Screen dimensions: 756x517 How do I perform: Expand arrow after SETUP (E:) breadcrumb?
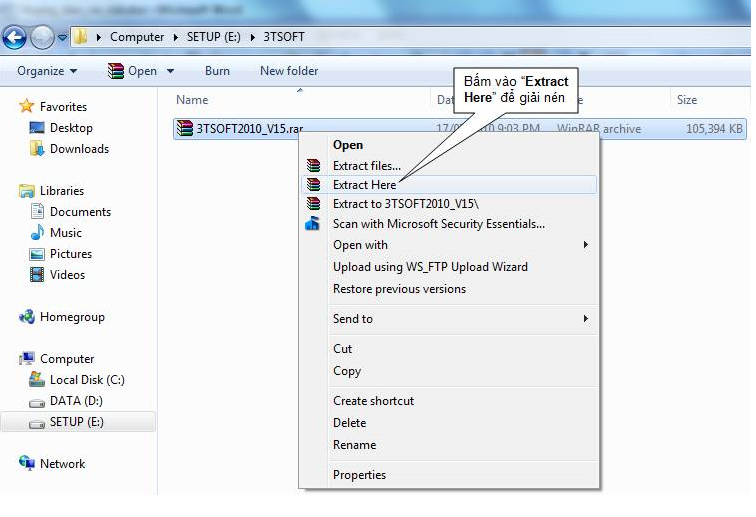(x=253, y=37)
